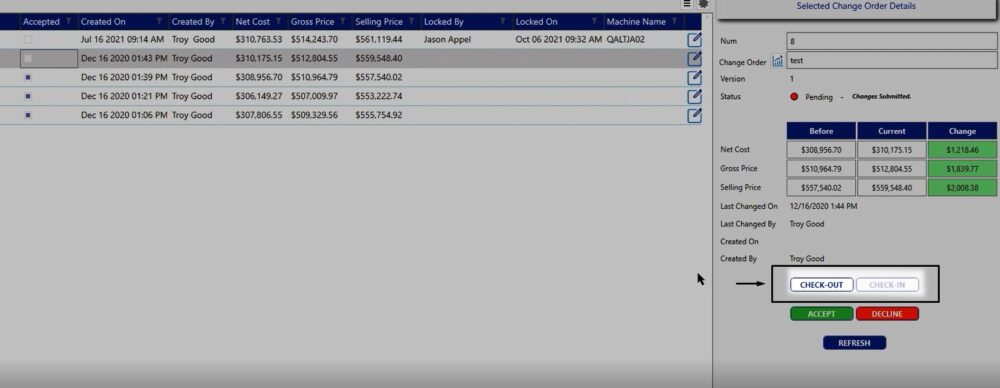Click Machine Name column header

click(636, 22)
